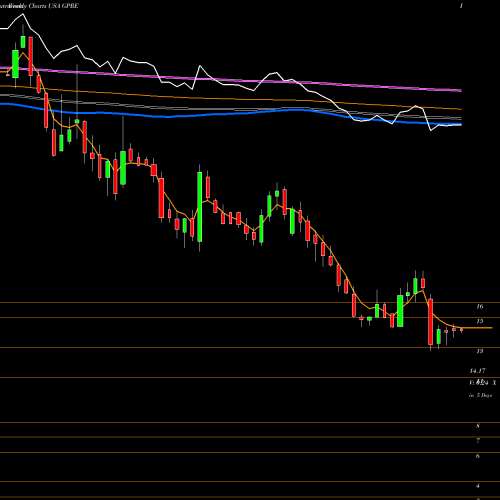500x500 pixels.
Task: Click the 'Charts USA GPRE' title text
Action: coord(54,6)
